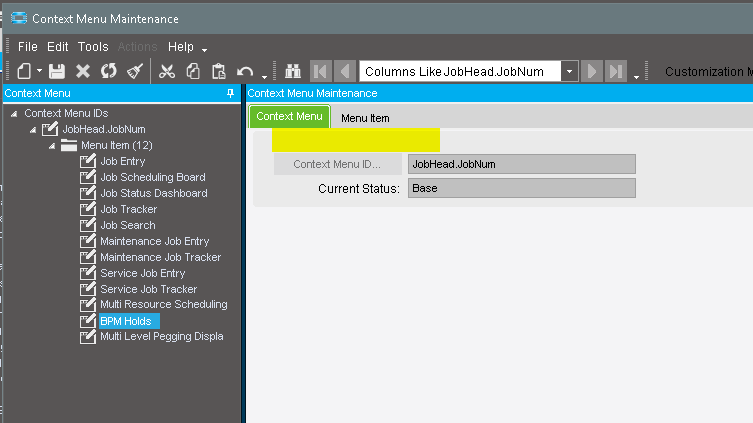Go to last record navigation button

pyautogui.click(x=616, y=72)
